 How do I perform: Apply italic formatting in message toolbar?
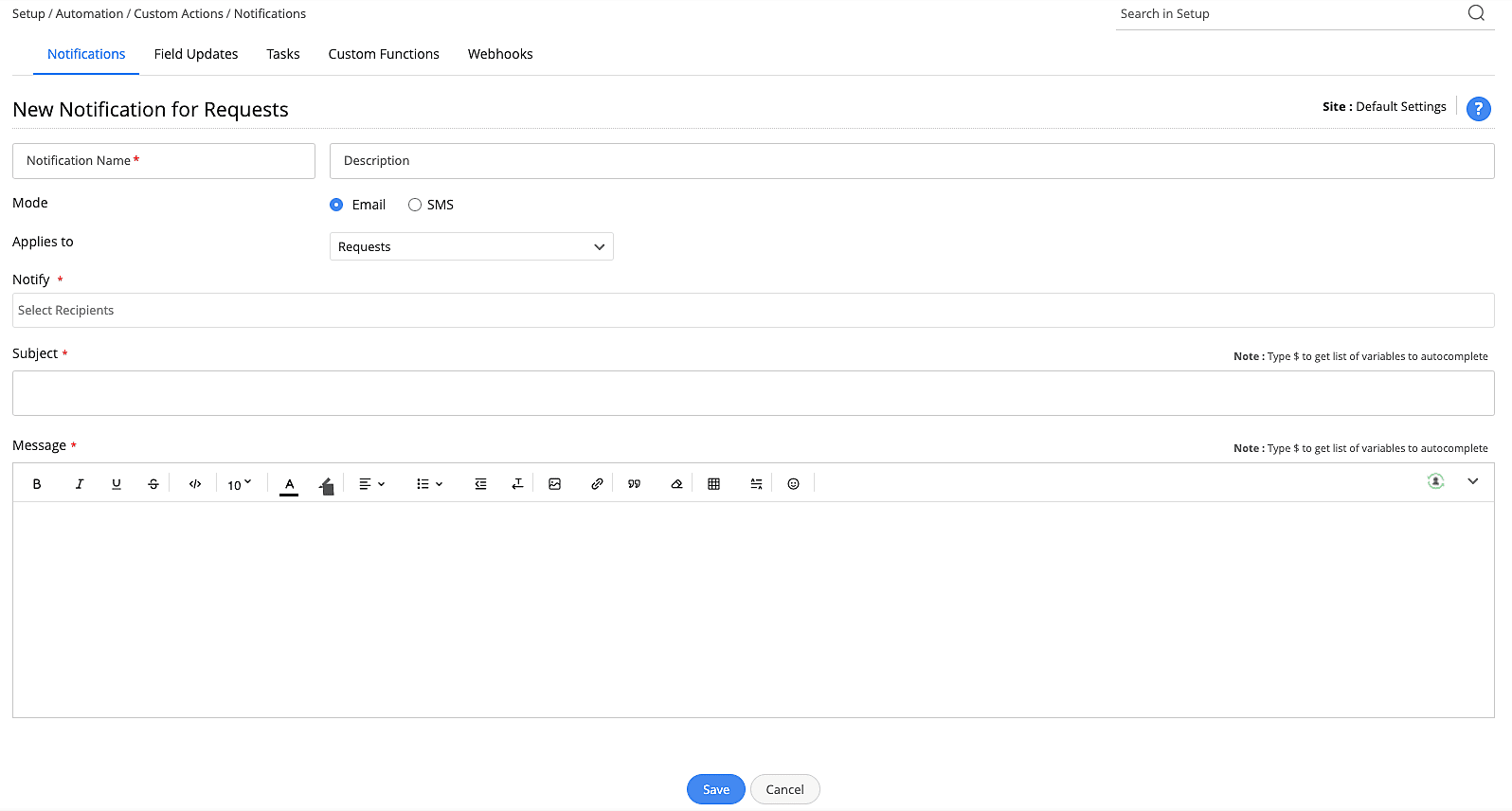click(x=80, y=484)
